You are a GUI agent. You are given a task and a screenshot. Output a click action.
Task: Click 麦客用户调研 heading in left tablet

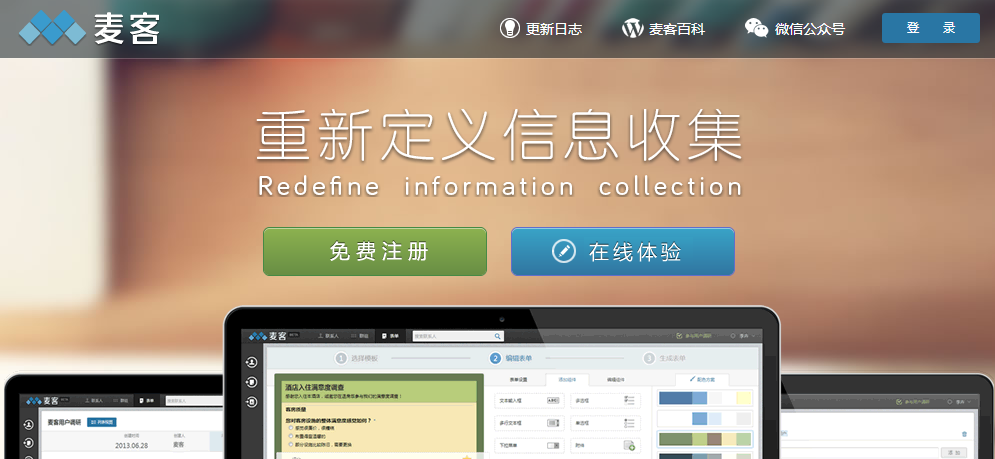[64, 422]
